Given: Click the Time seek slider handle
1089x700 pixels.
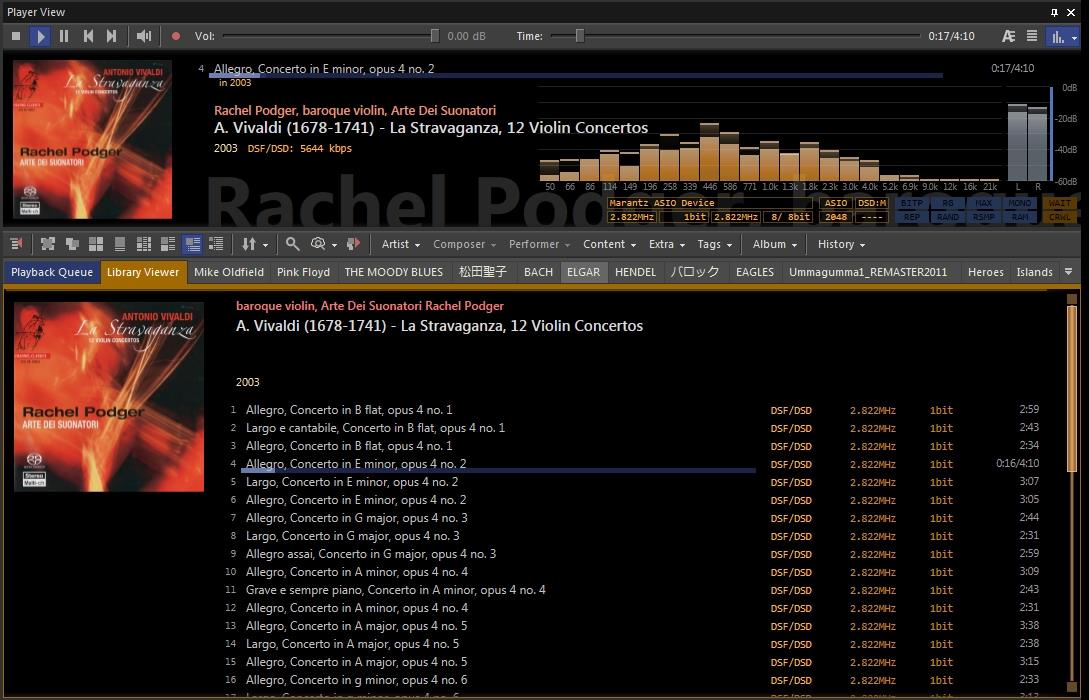Looking at the screenshot, I should (x=579, y=36).
